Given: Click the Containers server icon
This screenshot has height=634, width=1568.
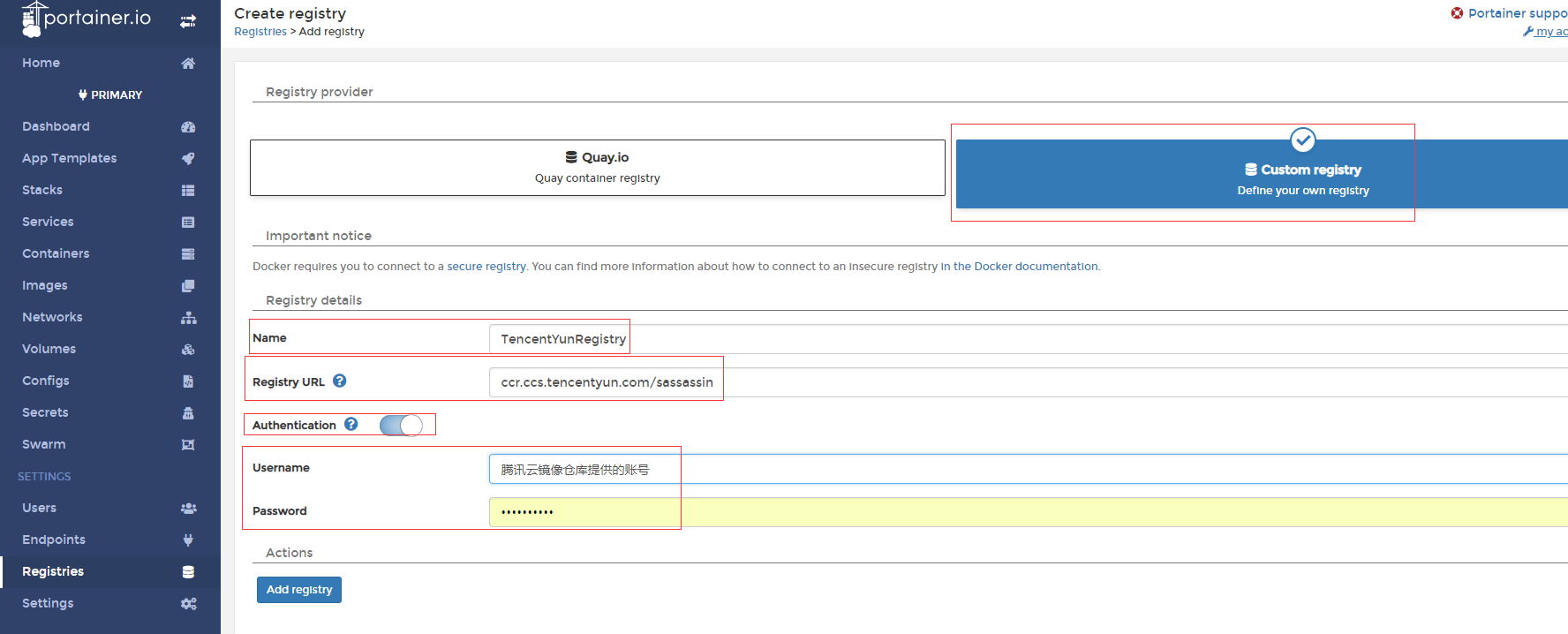Looking at the screenshot, I should (x=188, y=254).
